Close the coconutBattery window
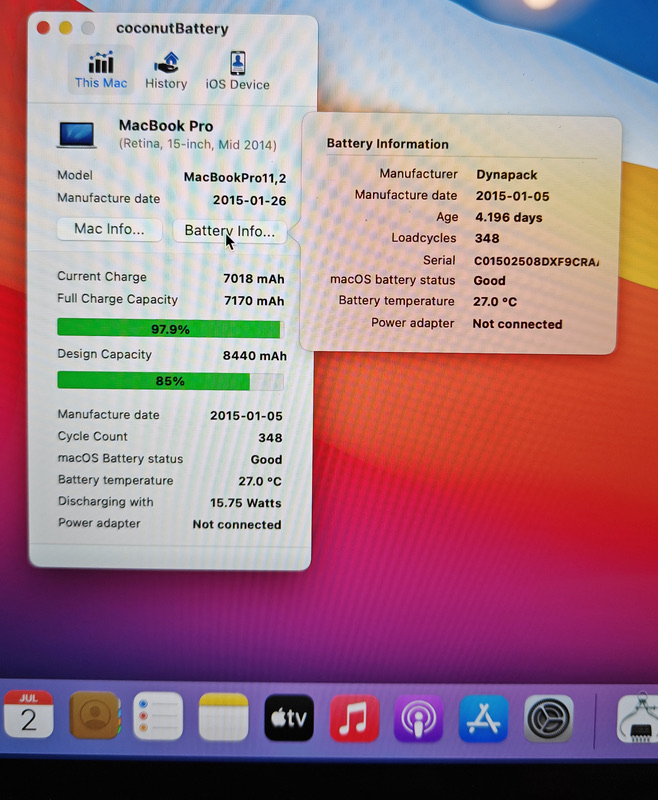 click(x=43, y=28)
